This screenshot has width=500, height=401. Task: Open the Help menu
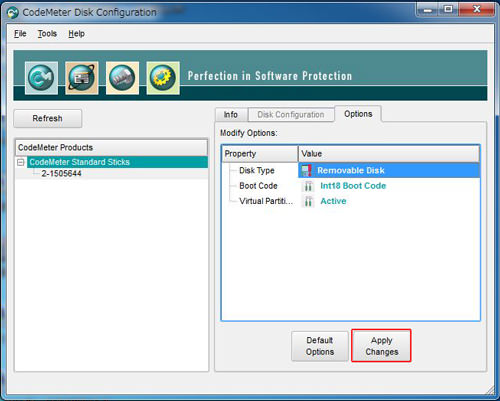click(x=76, y=34)
